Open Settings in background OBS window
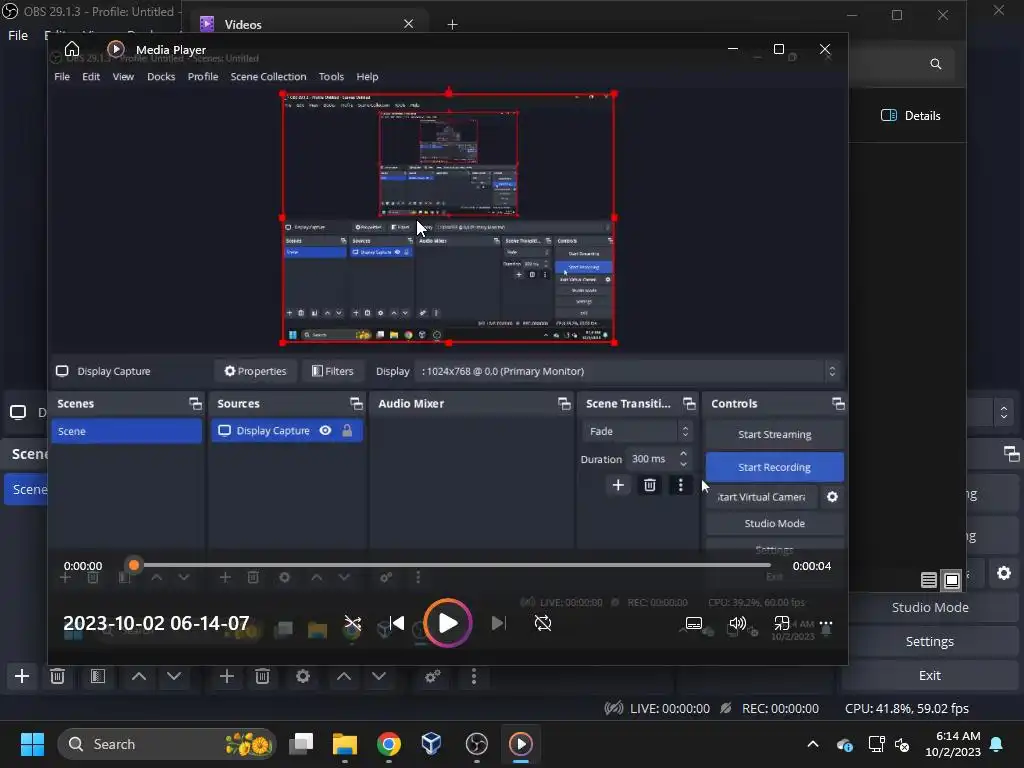Screen dimensions: 1024x768 point(930,641)
